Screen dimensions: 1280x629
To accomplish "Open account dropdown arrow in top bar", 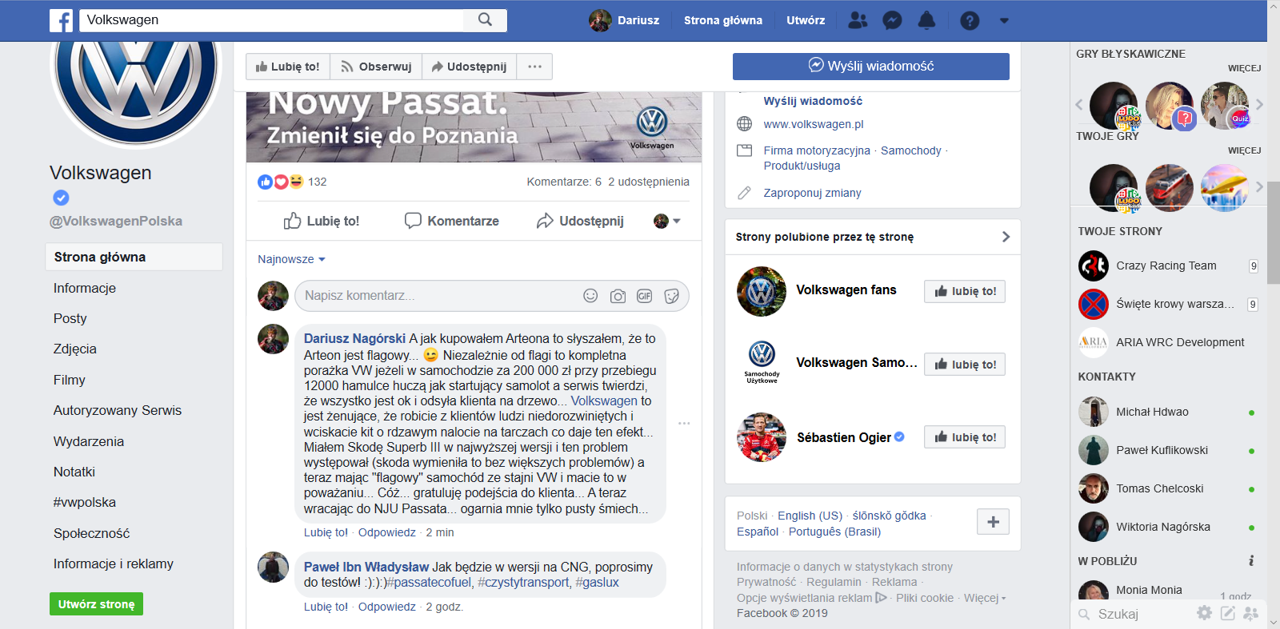I will [x=1004, y=20].
